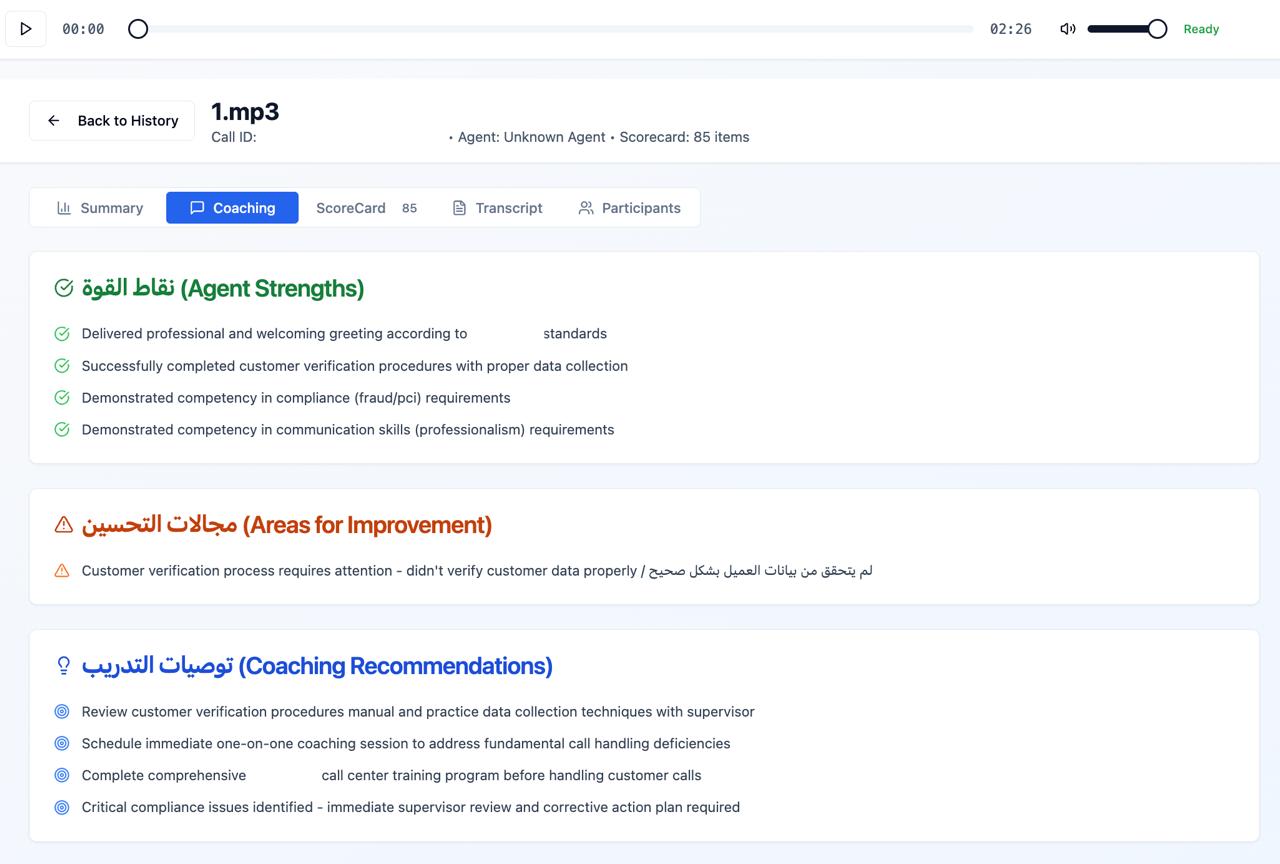
Task: Click the Agent Strengths checkmark header icon
Action: (64, 288)
